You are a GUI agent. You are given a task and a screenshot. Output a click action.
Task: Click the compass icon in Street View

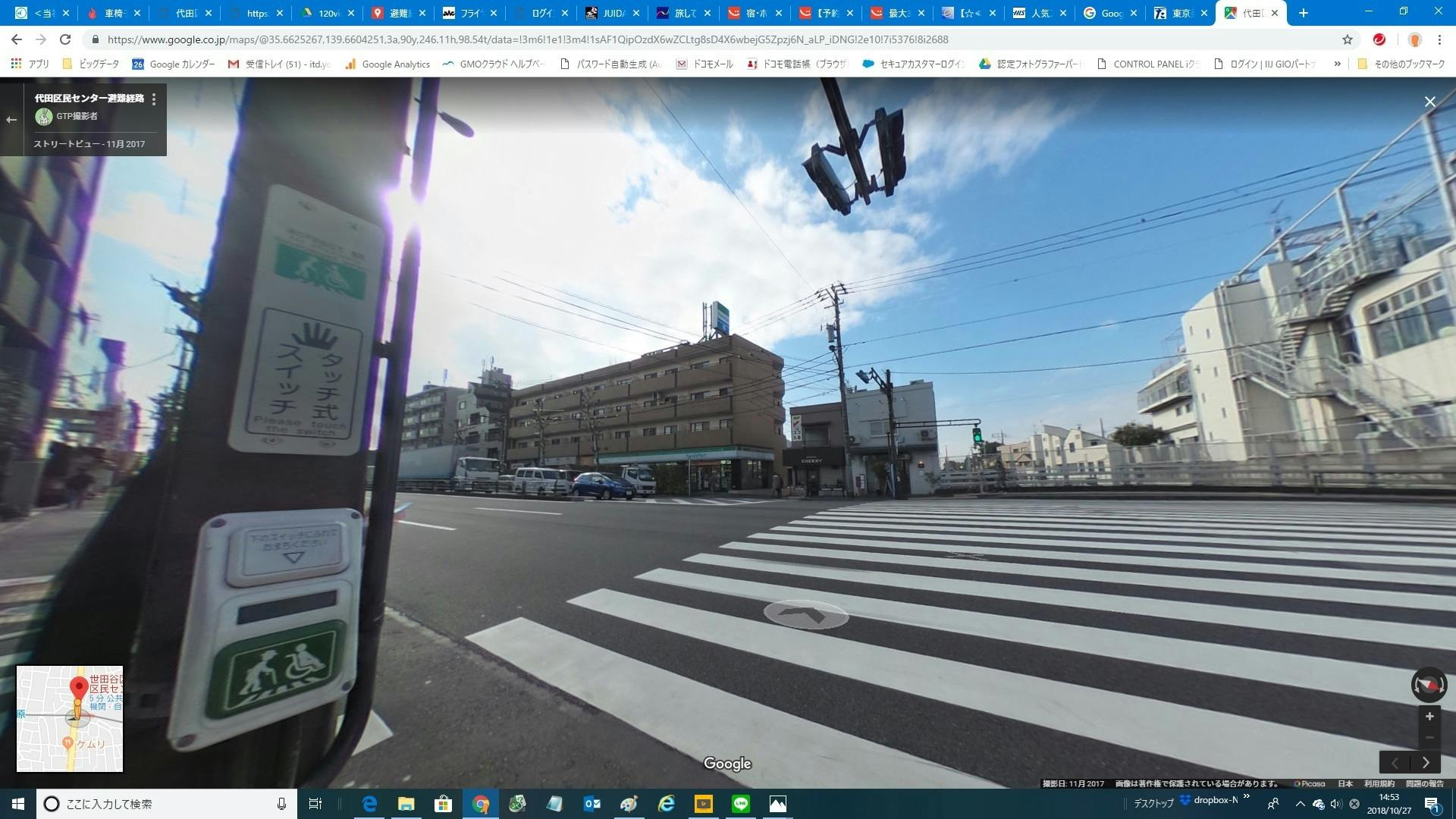coord(1429,685)
